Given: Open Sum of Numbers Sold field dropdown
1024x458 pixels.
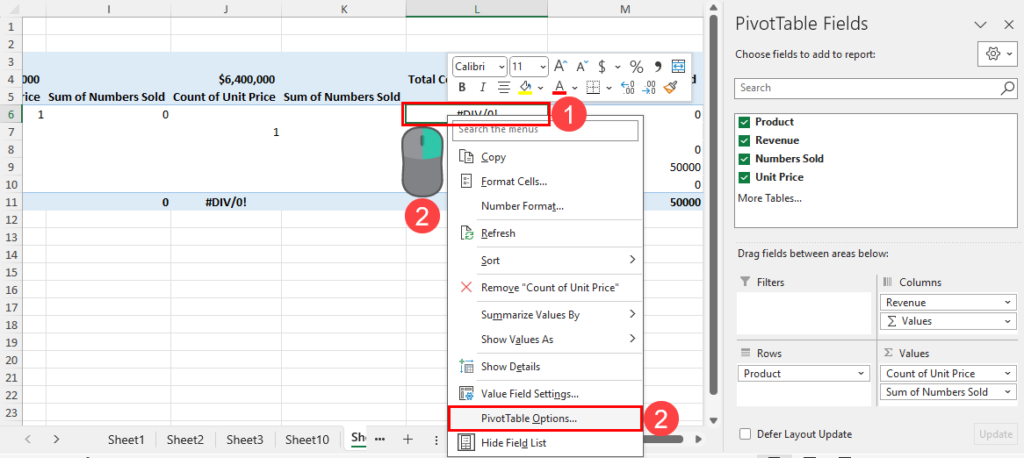Looking at the screenshot, I should coord(1009,392).
